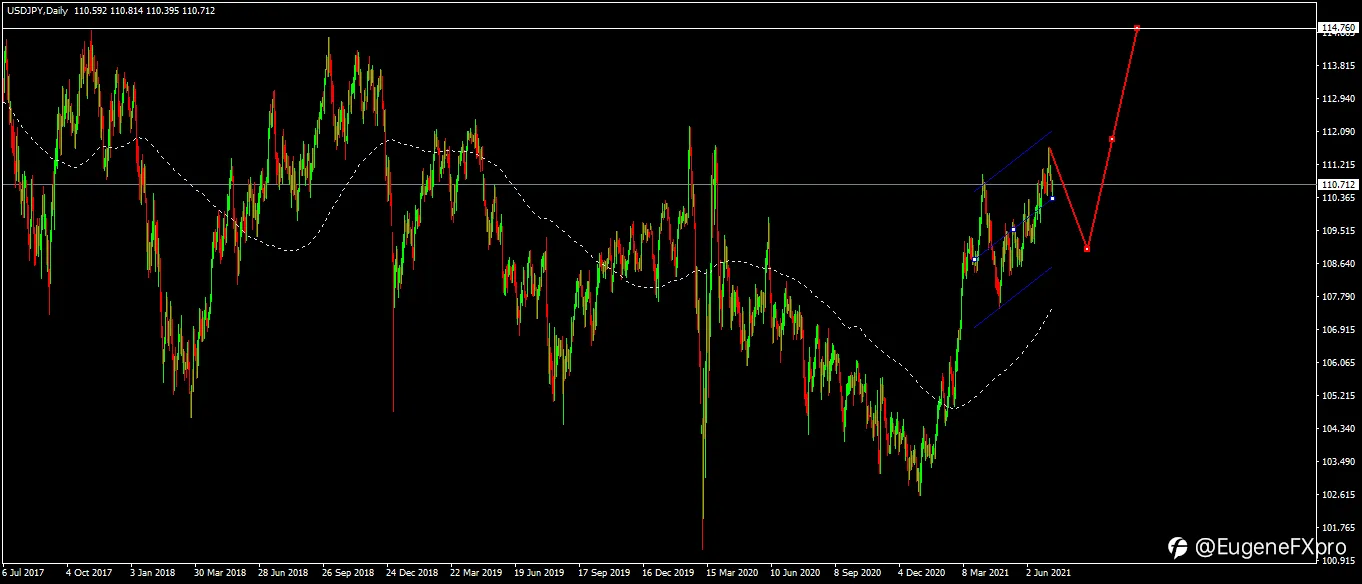Click the 103.490 price axis label
This screenshot has width=1362, height=584.
coord(1337,462)
